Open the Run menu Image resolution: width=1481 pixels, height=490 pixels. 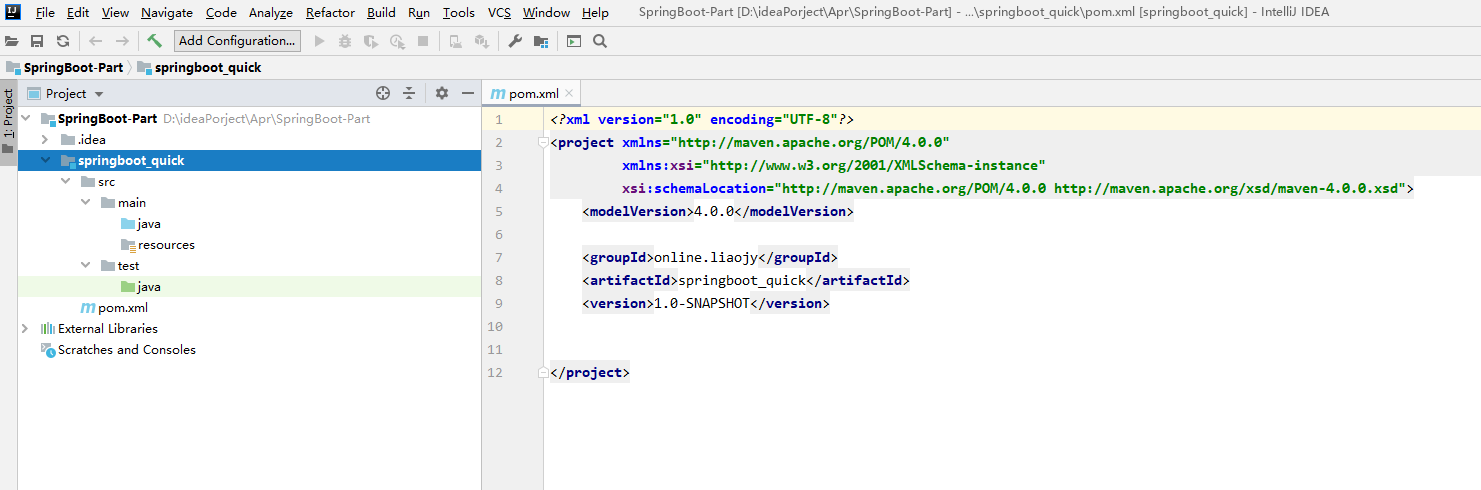point(419,13)
